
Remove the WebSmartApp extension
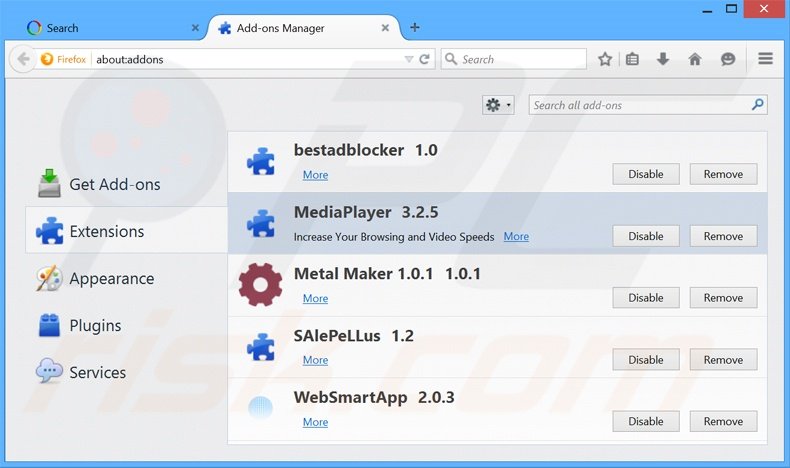(x=723, y=421)
